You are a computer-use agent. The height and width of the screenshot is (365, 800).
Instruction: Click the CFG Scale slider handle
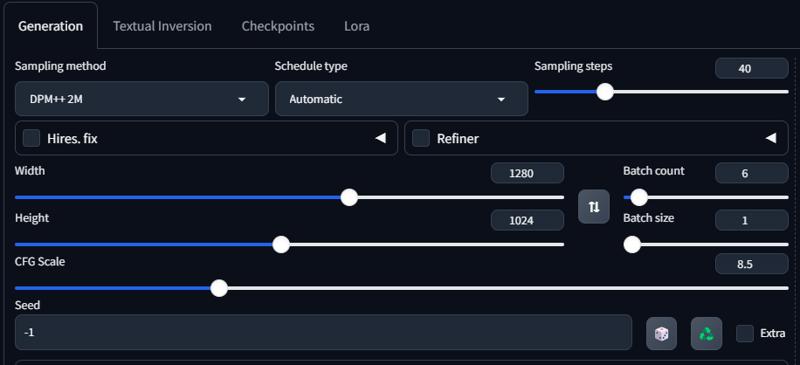click(x=219, y=288)
